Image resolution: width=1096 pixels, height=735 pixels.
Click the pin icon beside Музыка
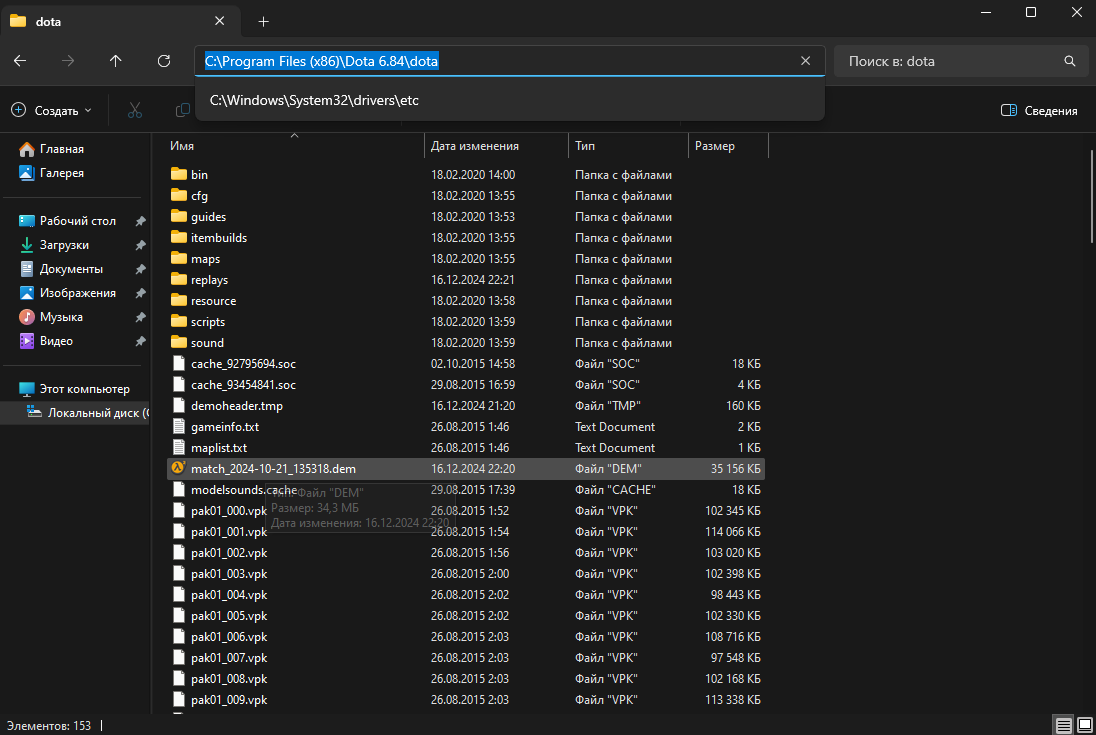click(x=140, y=317)
